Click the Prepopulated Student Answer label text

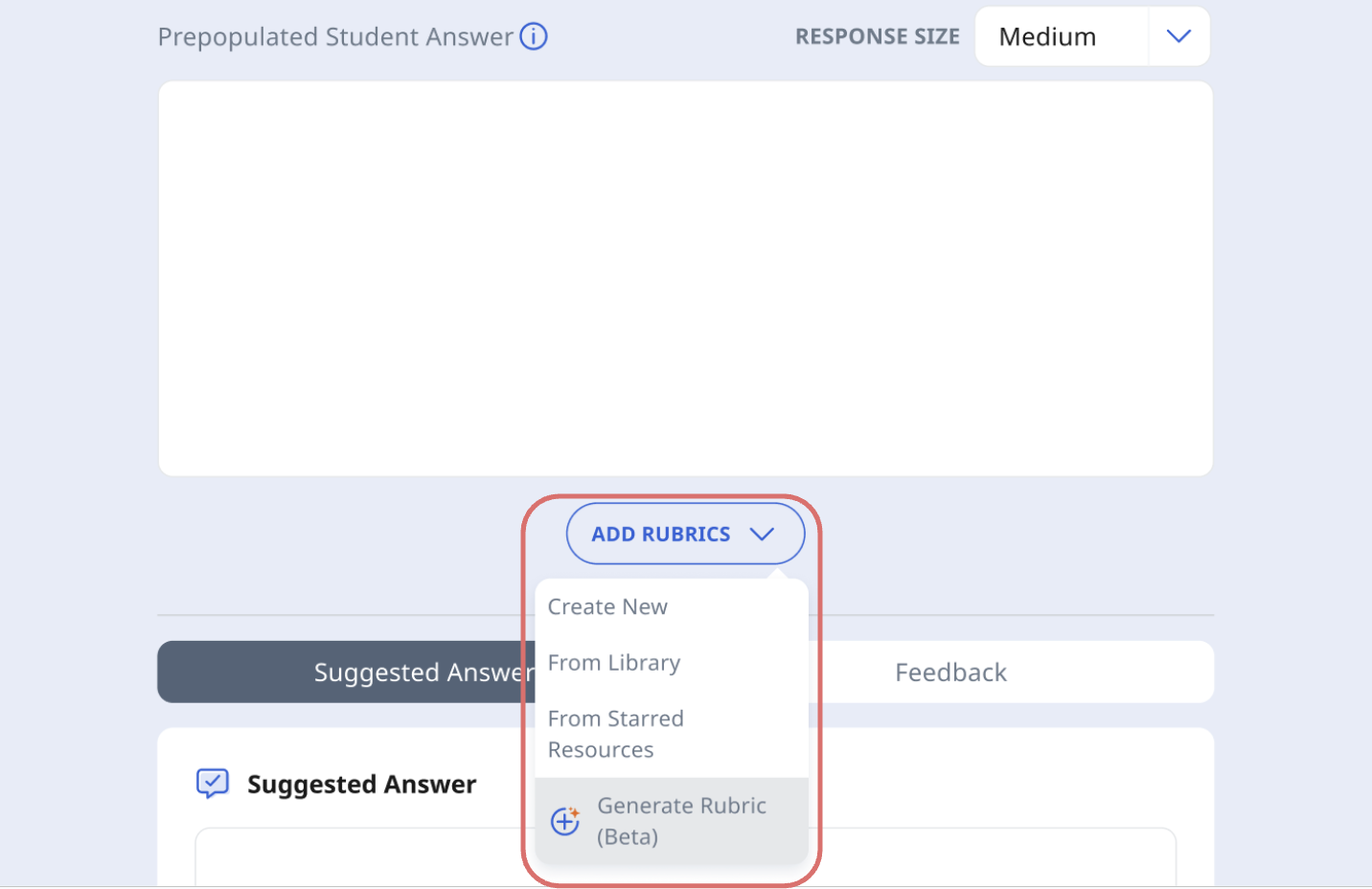click(335, 36)
